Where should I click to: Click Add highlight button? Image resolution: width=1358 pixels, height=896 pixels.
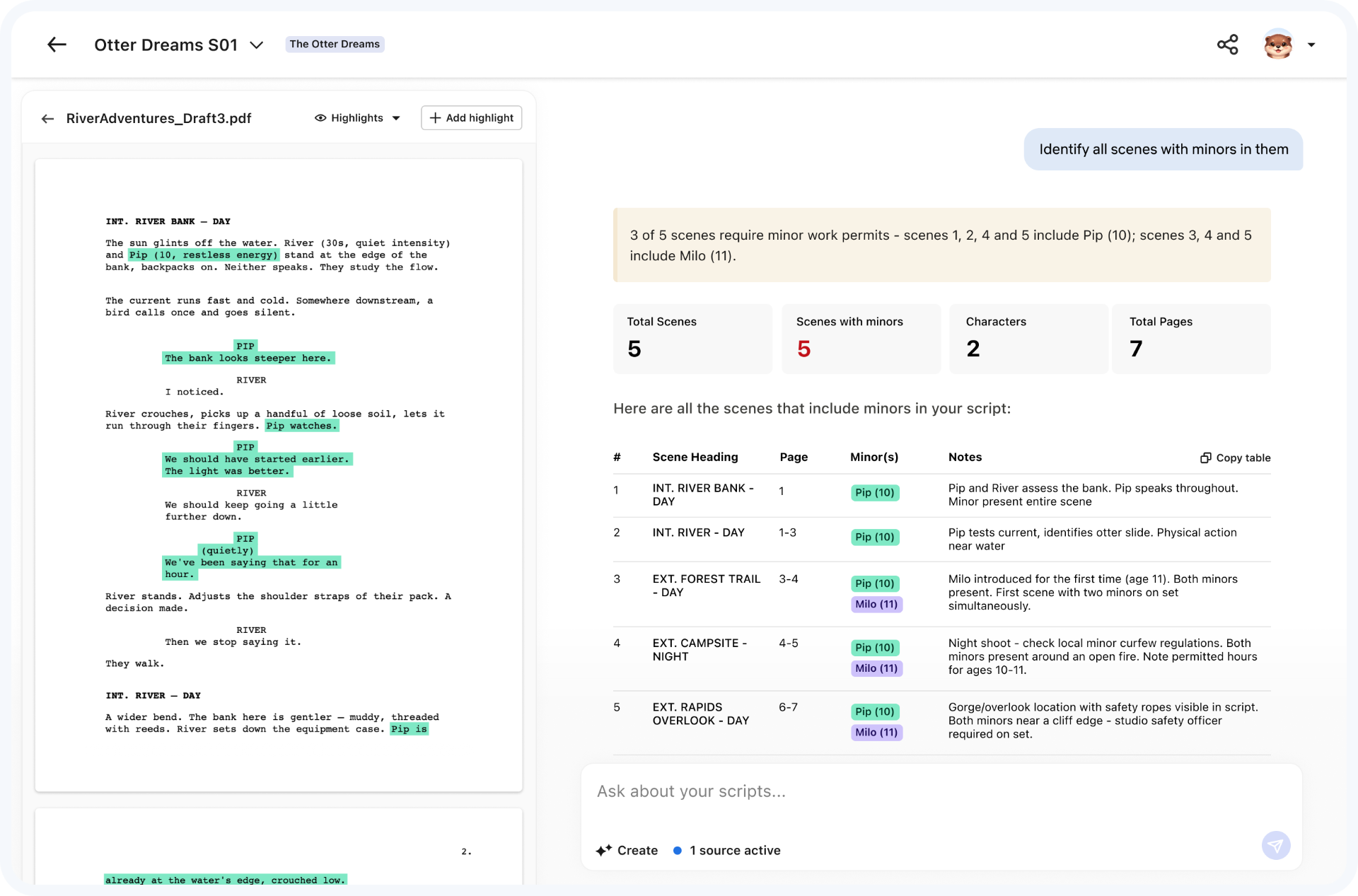point(471,118)
